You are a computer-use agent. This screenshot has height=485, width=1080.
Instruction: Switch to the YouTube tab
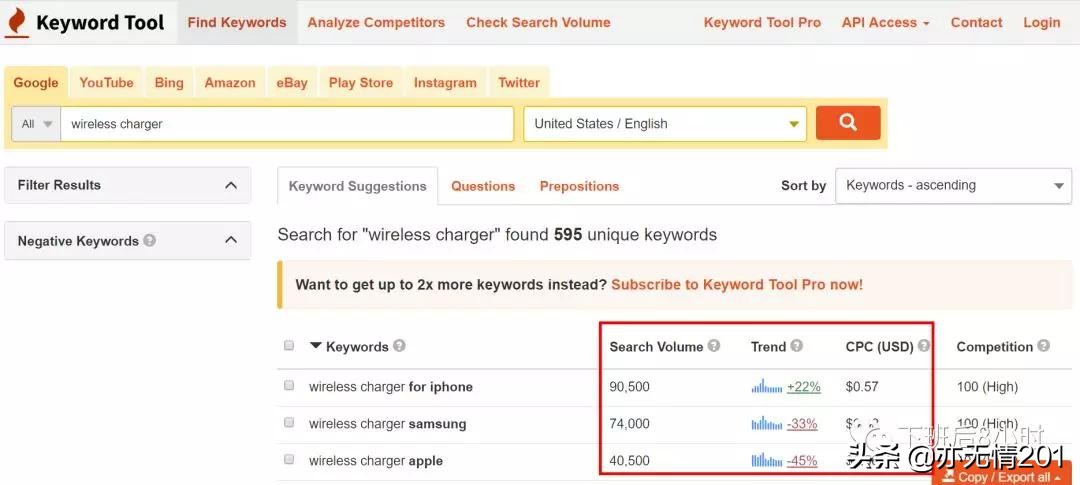[x=106, y=83]
